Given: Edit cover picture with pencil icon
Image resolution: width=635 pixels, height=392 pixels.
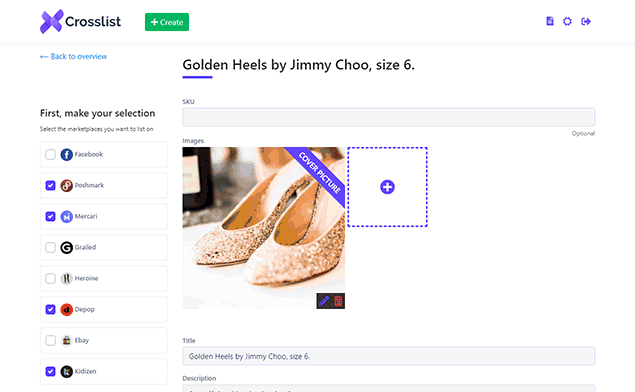Looking at the screenshot, I should coord(324,301).
